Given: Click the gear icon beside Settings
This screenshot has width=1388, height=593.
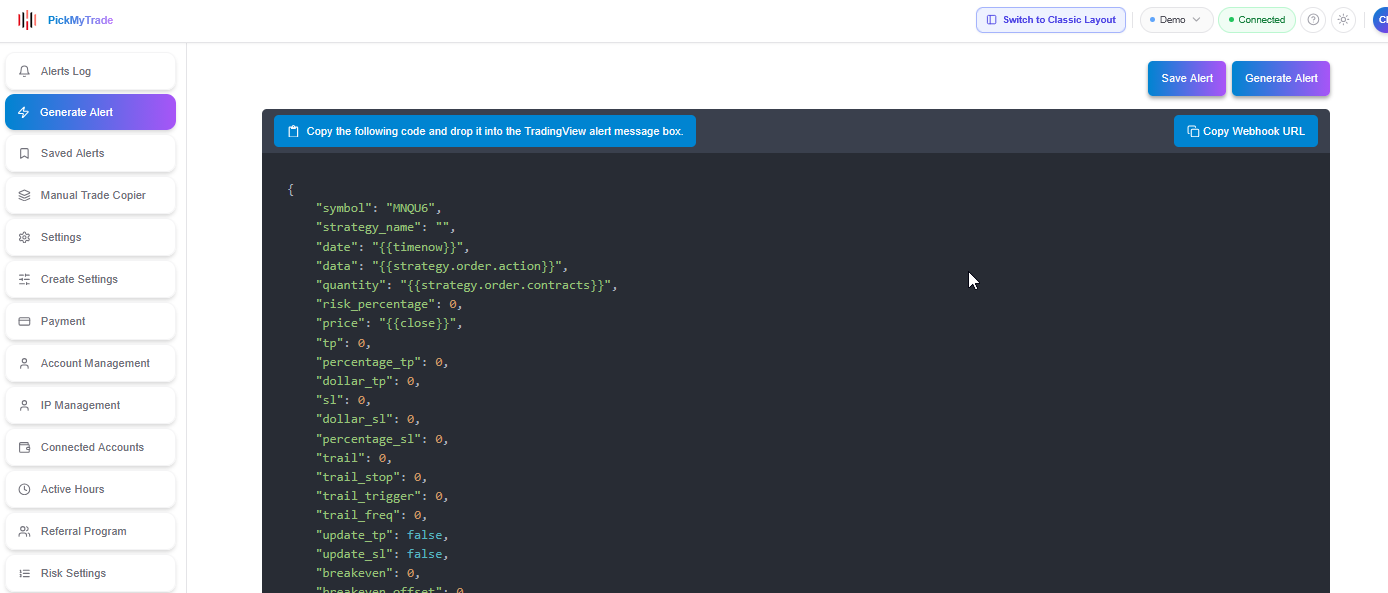Looking at the screenshot, I should pos(24,237).
